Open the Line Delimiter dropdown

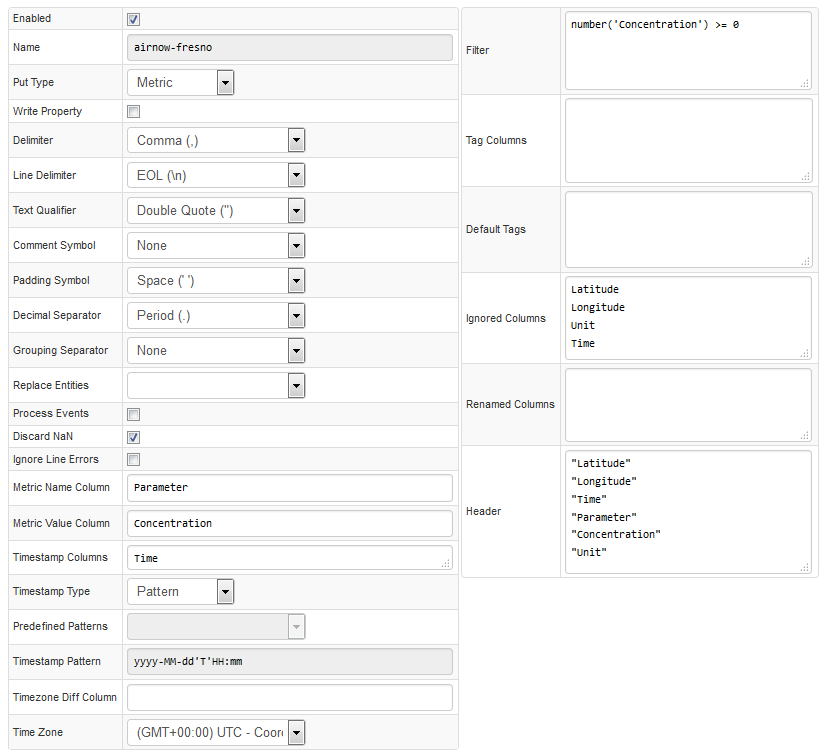click(216, 176)
